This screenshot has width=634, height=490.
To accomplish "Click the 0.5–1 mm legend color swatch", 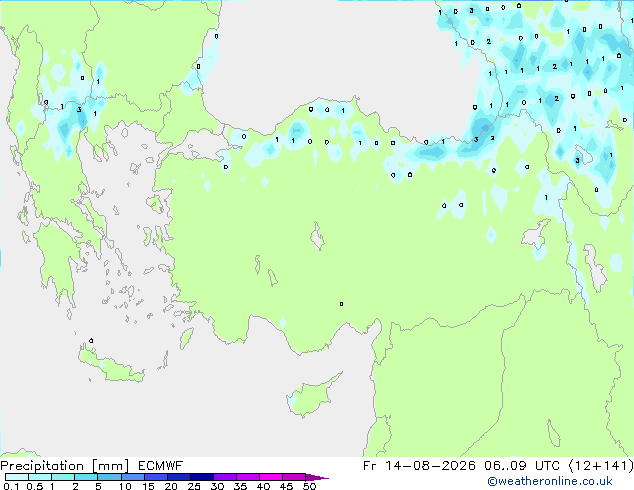I will [x=40, y=477].
